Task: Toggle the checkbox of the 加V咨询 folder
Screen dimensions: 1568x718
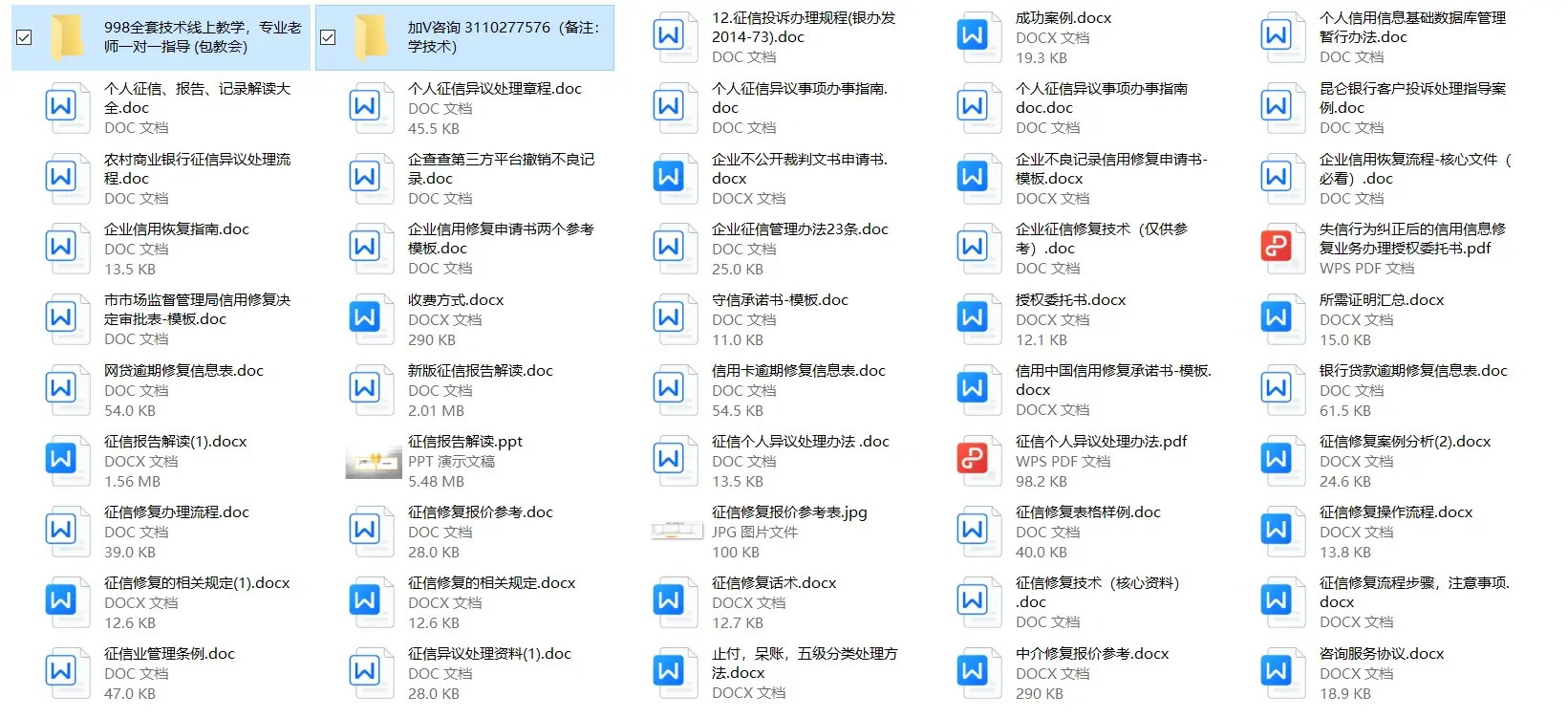Action: coord(328,37)
